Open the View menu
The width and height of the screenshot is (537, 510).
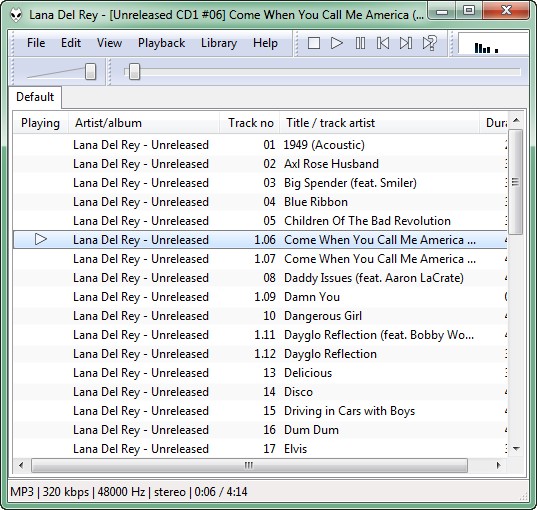[109, 43]
